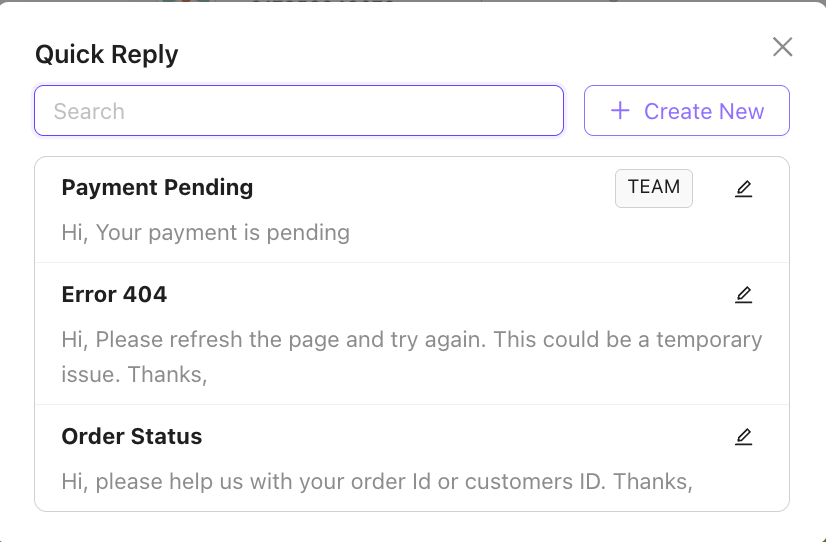This screenshot has height=542, width=826.
Task: Click the plus icon beside Create New
Action: point(620,111)
